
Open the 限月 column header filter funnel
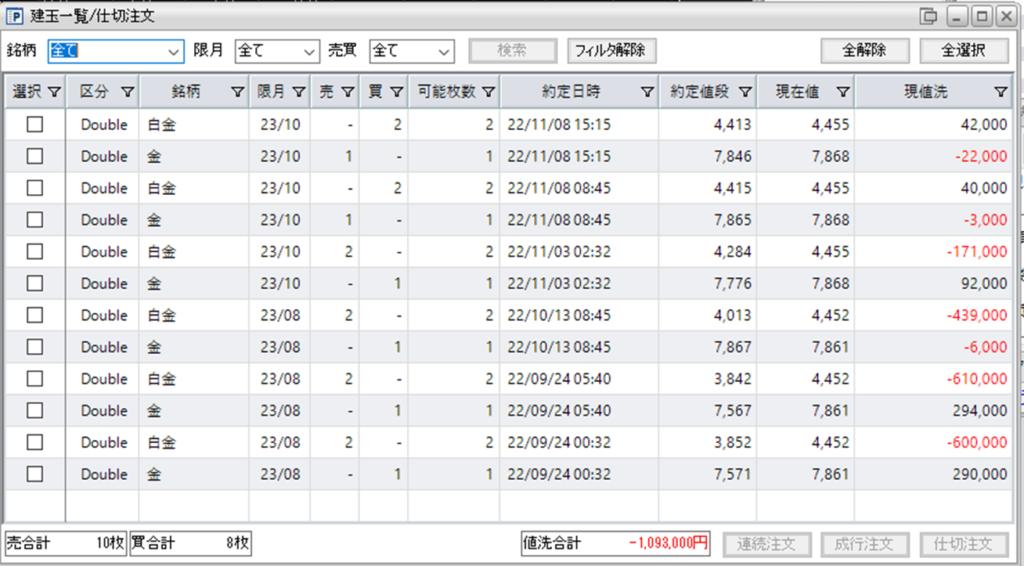click(x=298, y=92)
